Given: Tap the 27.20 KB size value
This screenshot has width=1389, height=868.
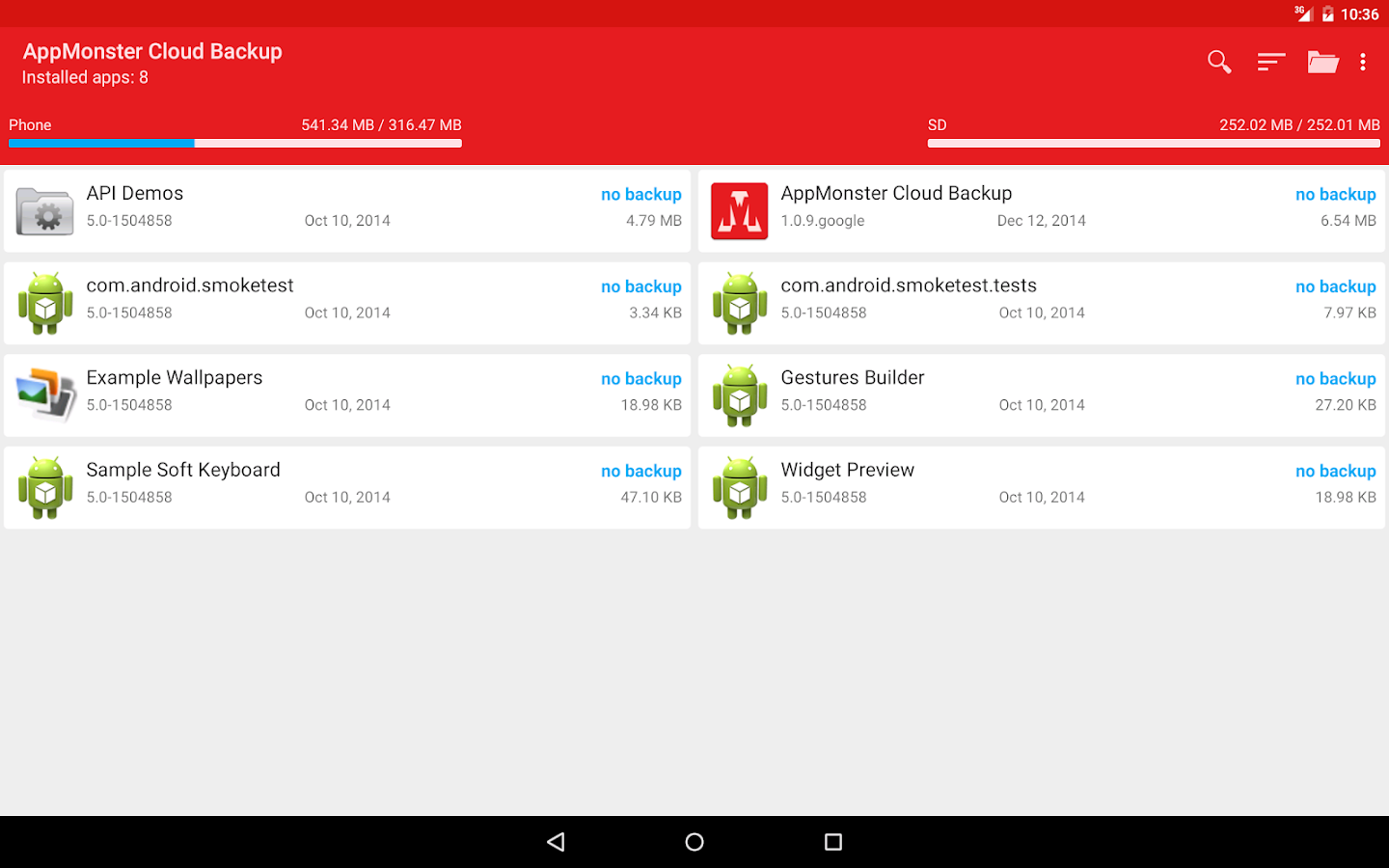Looking at the screenshot, I should pos(1346,405).
